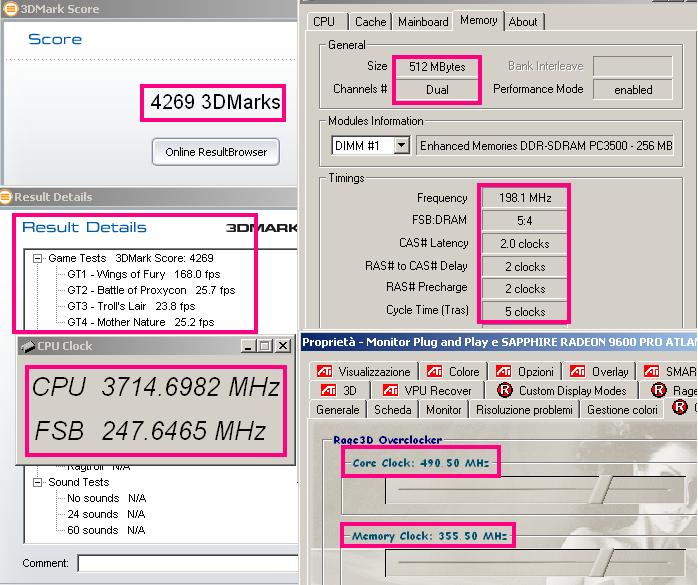The width and height of the screenshot is (698, 585).
Task: Click Rage3D icon on Custom Display Modes
Action: [x=504, y=390]
